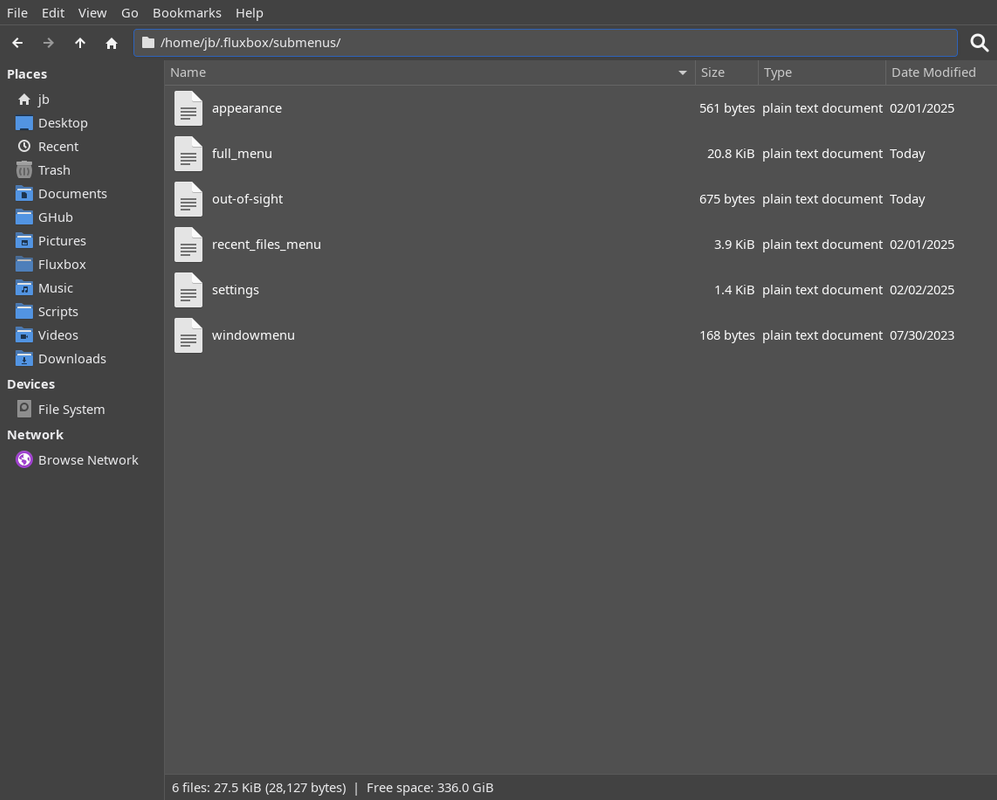Click the 561 bytes size cell

pyautogui.click(x=727, y=108)
